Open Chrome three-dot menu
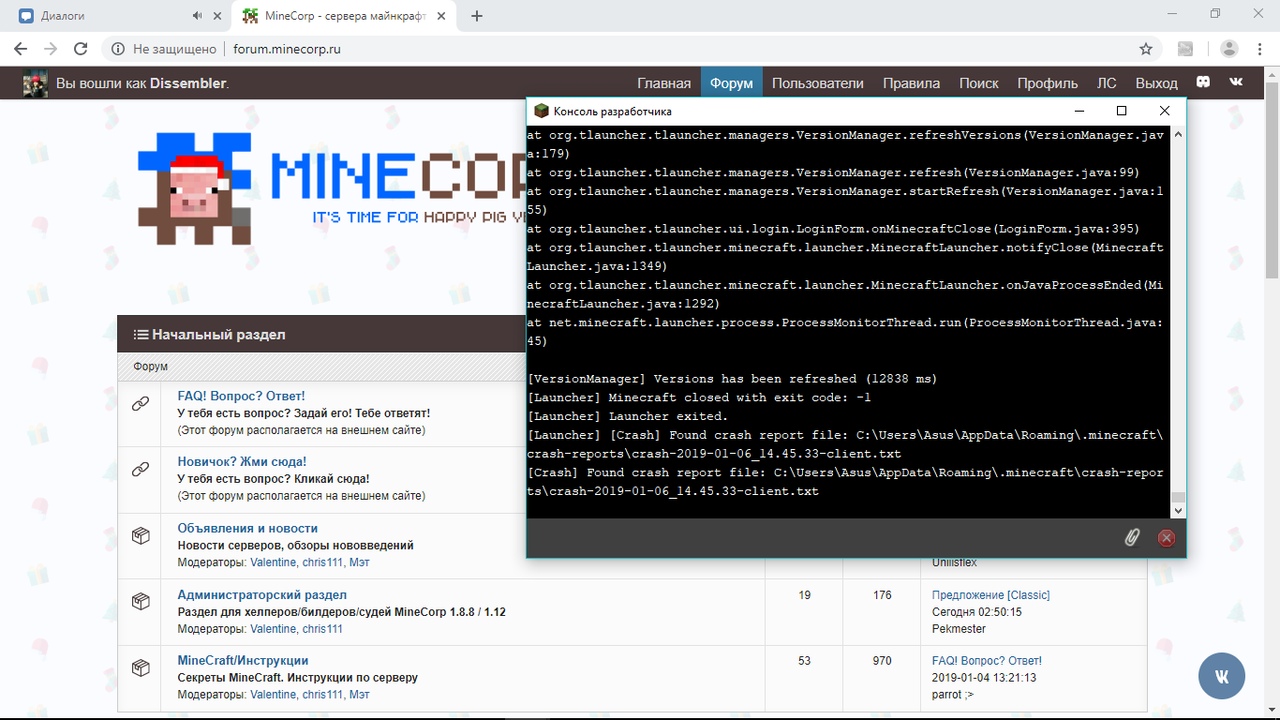The height and width of the screenshot is (720, 1280). click(x=1261, y=49)
